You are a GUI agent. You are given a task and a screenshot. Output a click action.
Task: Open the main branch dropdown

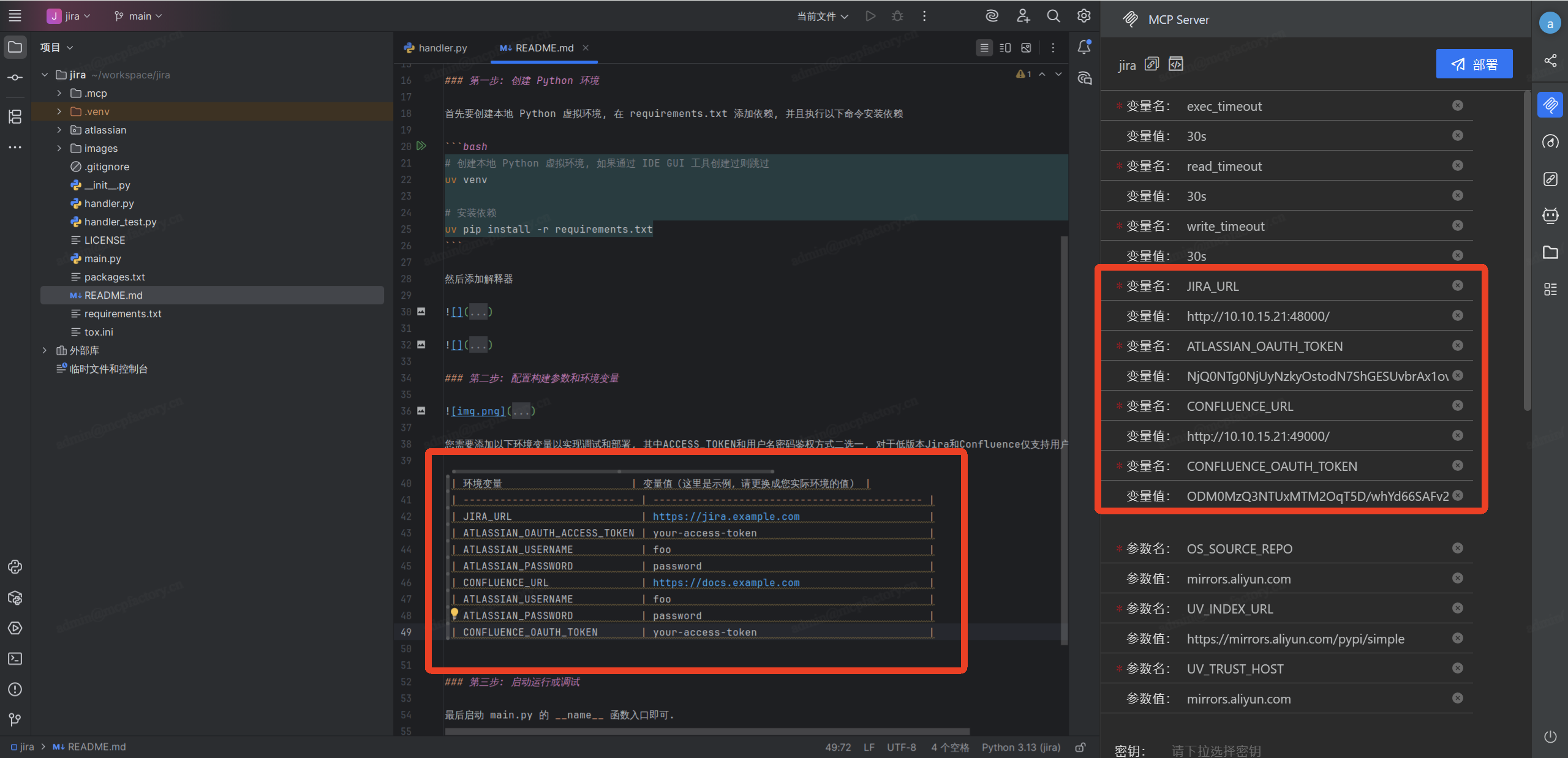point(138,17)
